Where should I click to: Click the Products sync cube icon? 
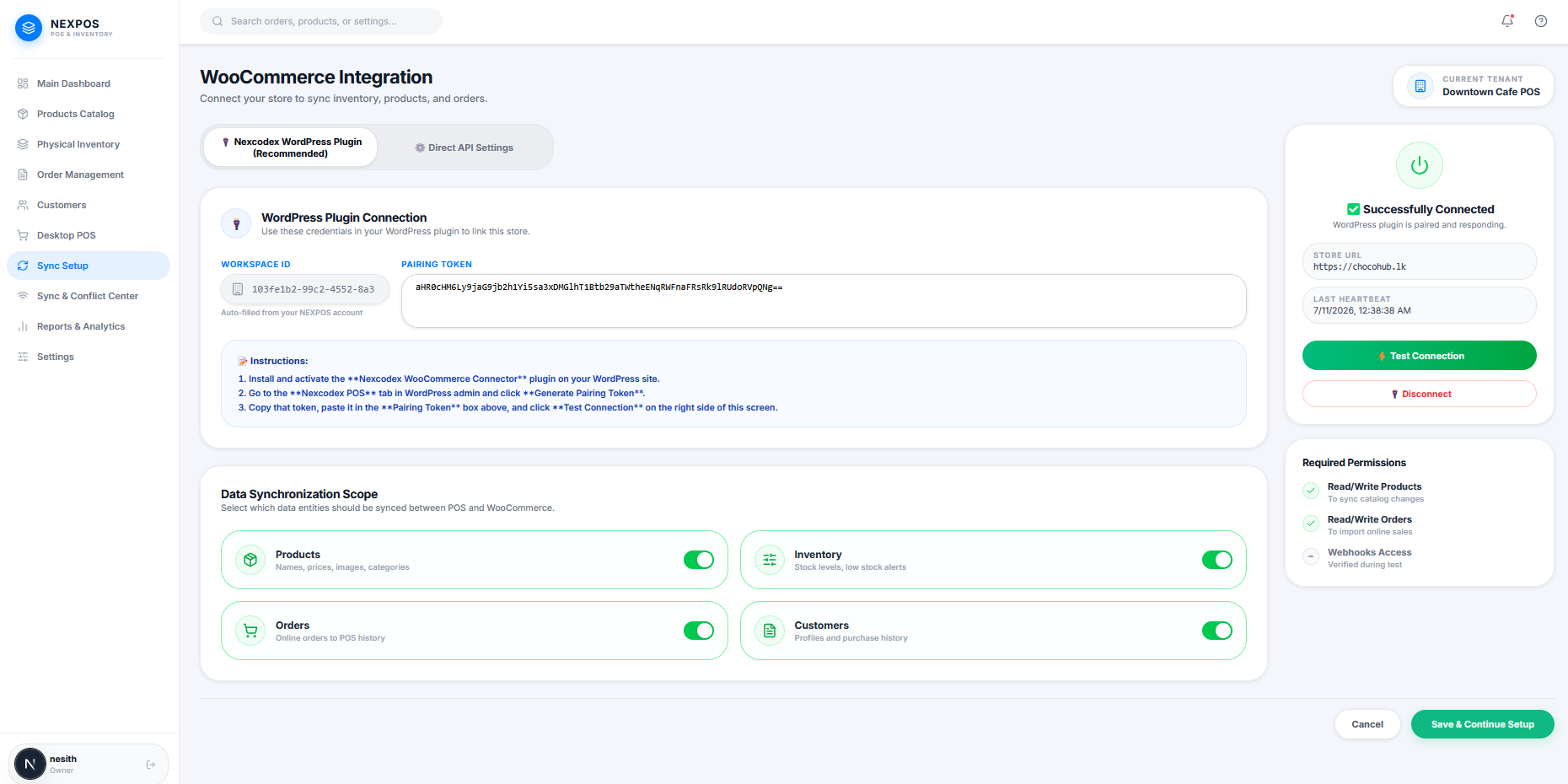(250, 560)
